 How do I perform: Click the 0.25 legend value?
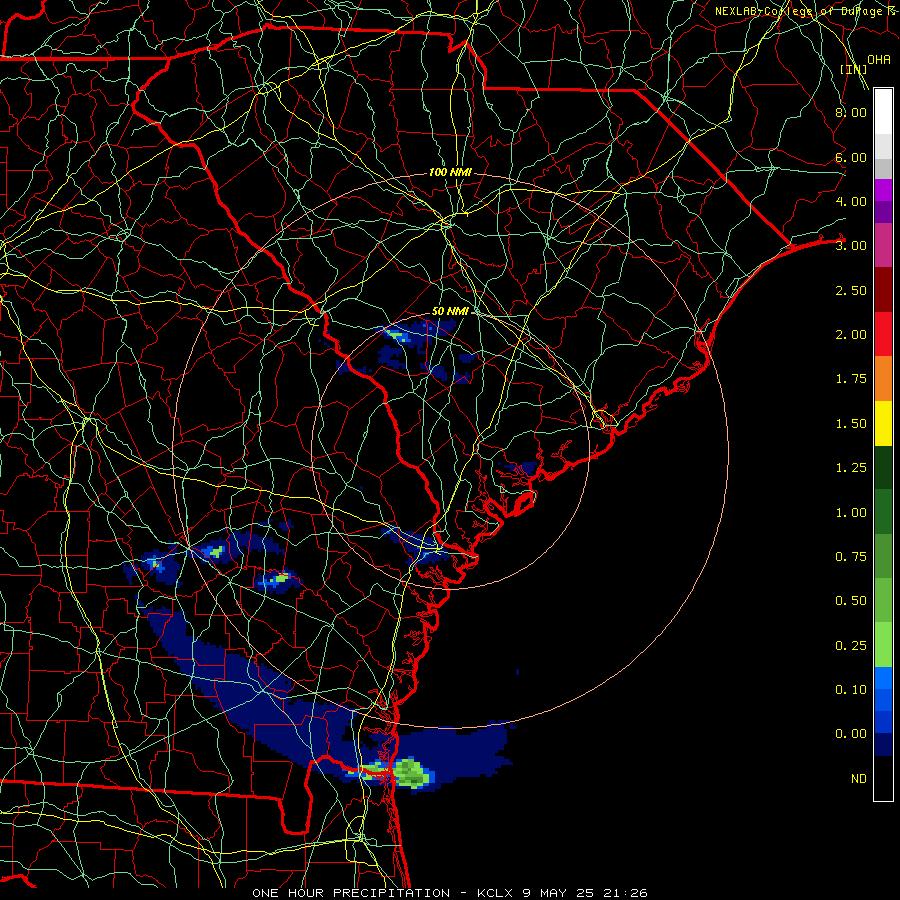coord(851,646)
